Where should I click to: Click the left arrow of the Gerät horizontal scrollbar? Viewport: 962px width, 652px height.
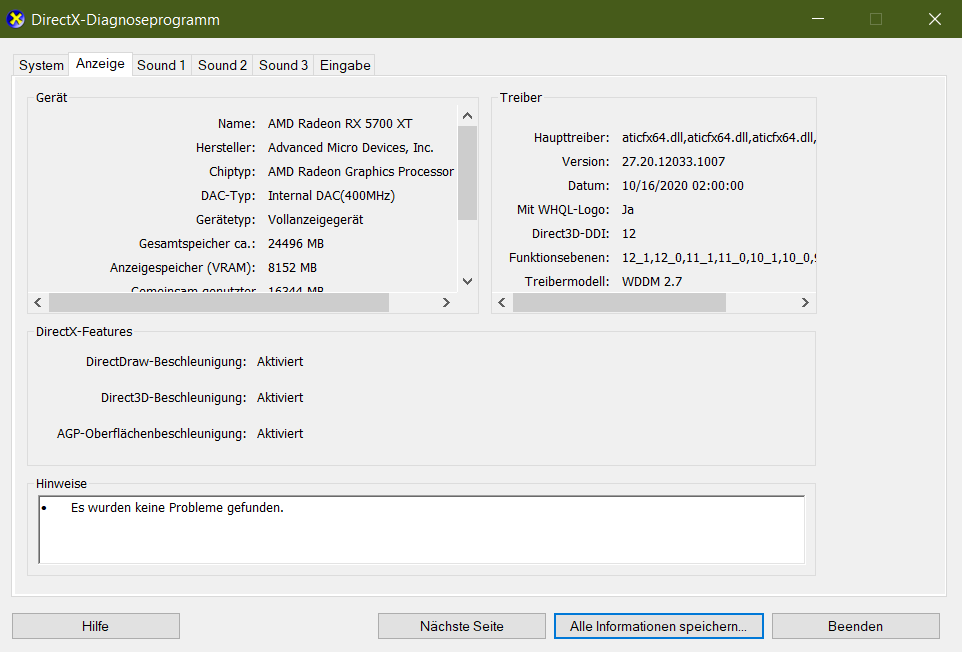click(x=38, y=302)
